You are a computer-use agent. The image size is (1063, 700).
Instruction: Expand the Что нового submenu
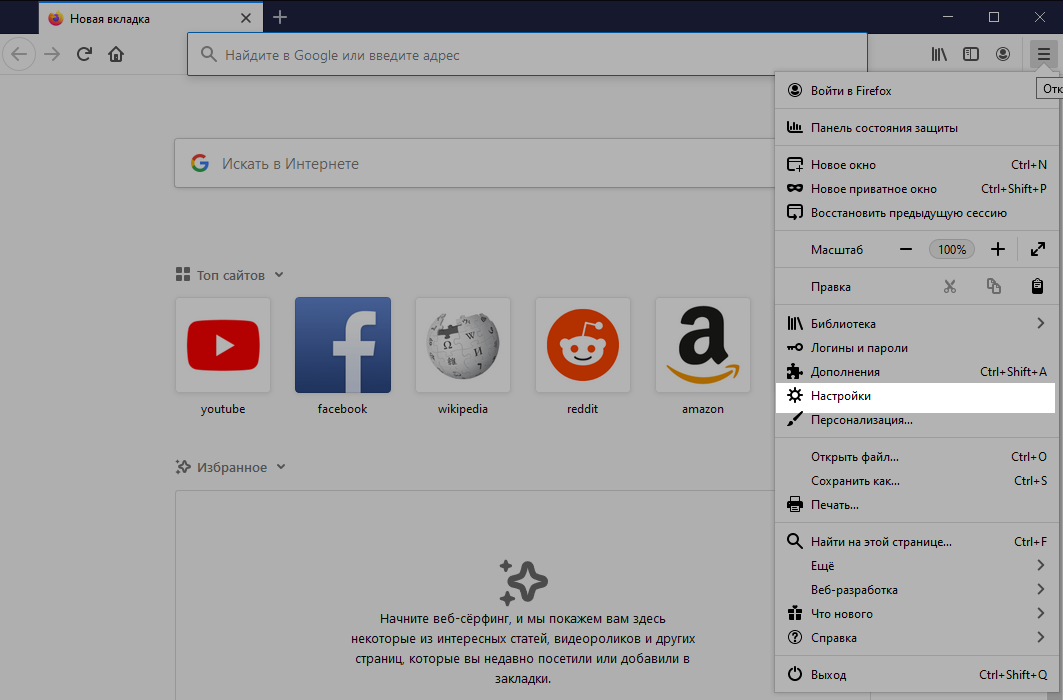(x=915, y=614)
